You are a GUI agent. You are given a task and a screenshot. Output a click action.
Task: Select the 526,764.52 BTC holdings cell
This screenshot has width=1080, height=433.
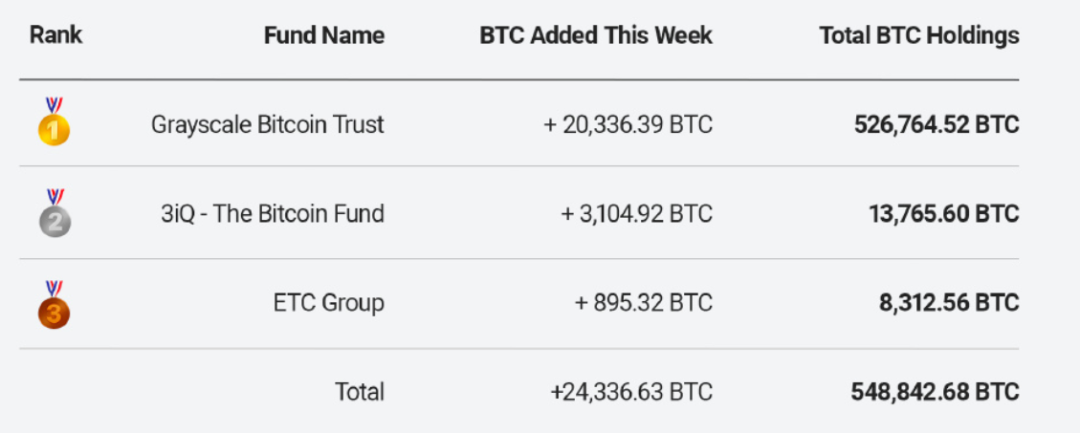[x=937, y=125]
